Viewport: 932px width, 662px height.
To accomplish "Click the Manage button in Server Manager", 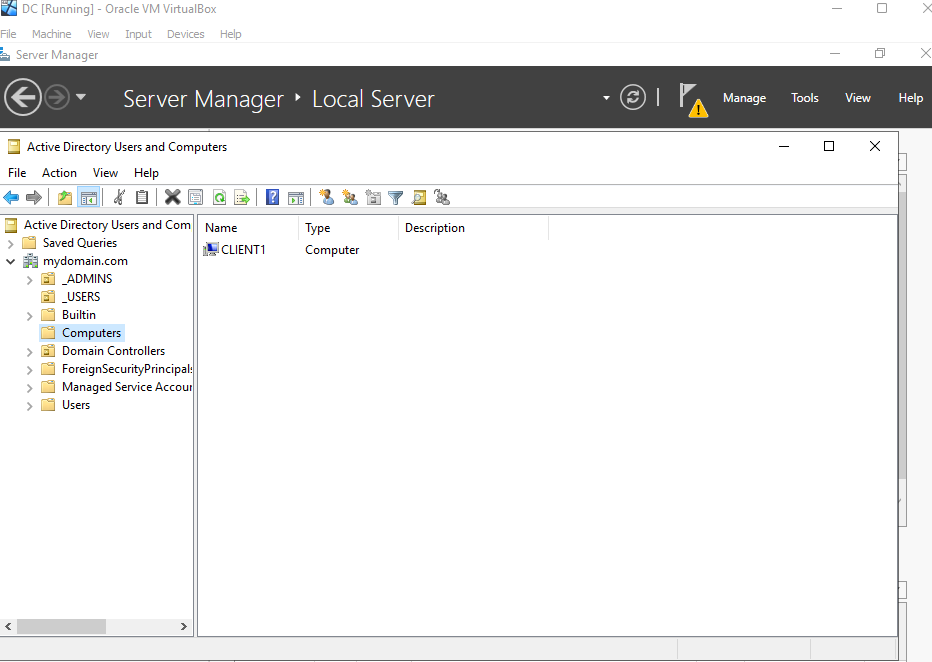I will click(x=744, y=97).
